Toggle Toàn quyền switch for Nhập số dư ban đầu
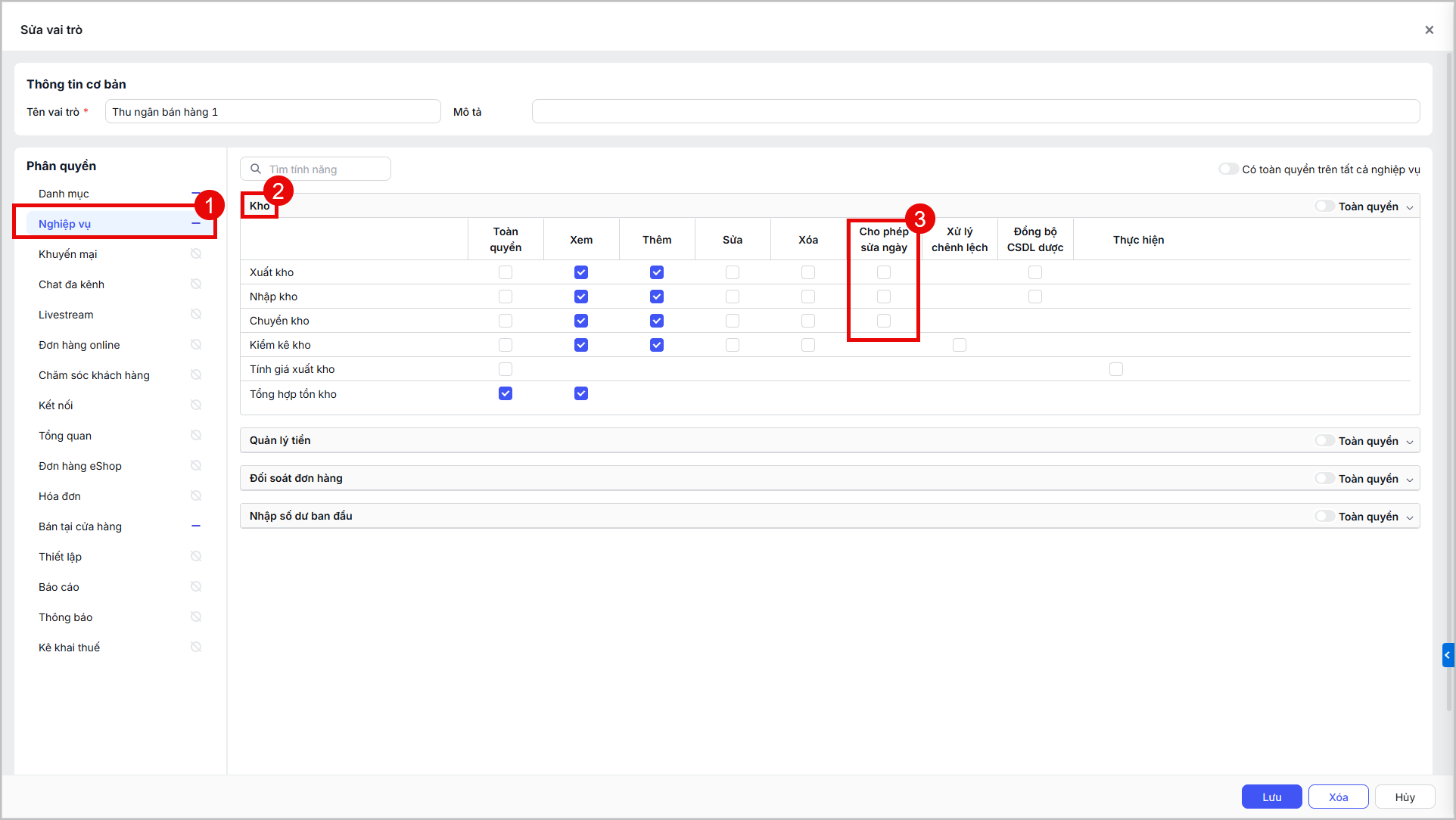Screen dimensions: 1456x820 pos(1324,516)
